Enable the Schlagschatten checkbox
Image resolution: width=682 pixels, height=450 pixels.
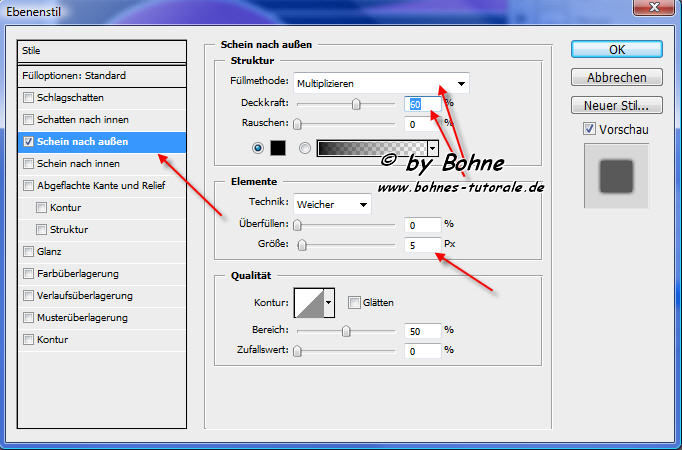28,98
